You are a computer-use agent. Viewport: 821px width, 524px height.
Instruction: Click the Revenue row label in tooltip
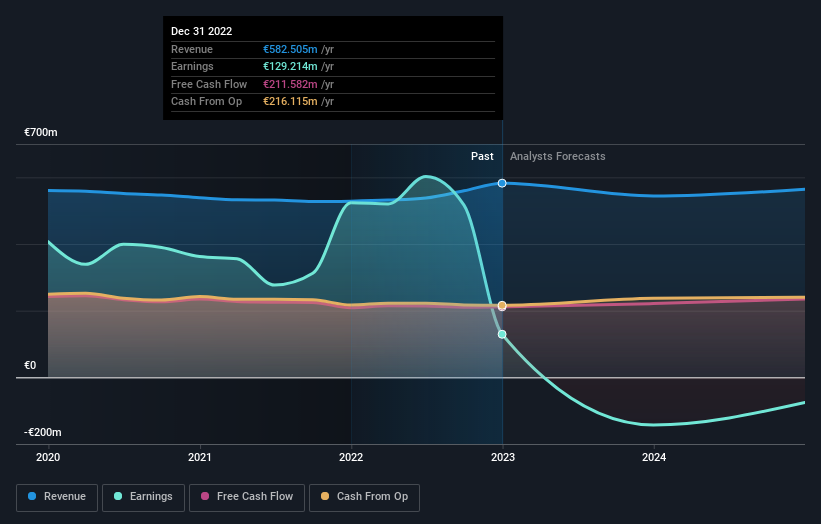tap(192, 49)
